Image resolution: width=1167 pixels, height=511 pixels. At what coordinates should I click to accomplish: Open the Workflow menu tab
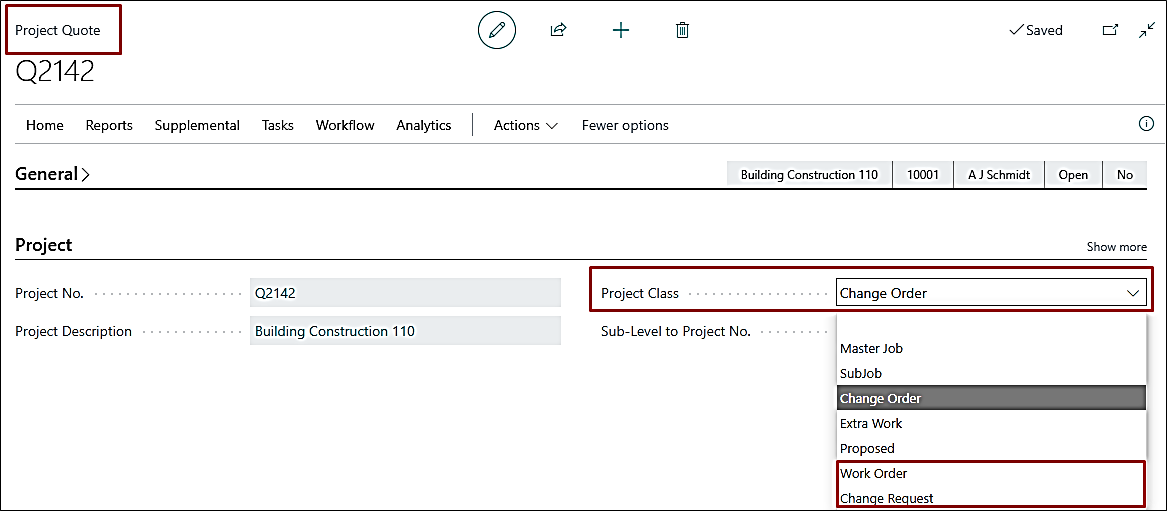[x=345, y=125]
